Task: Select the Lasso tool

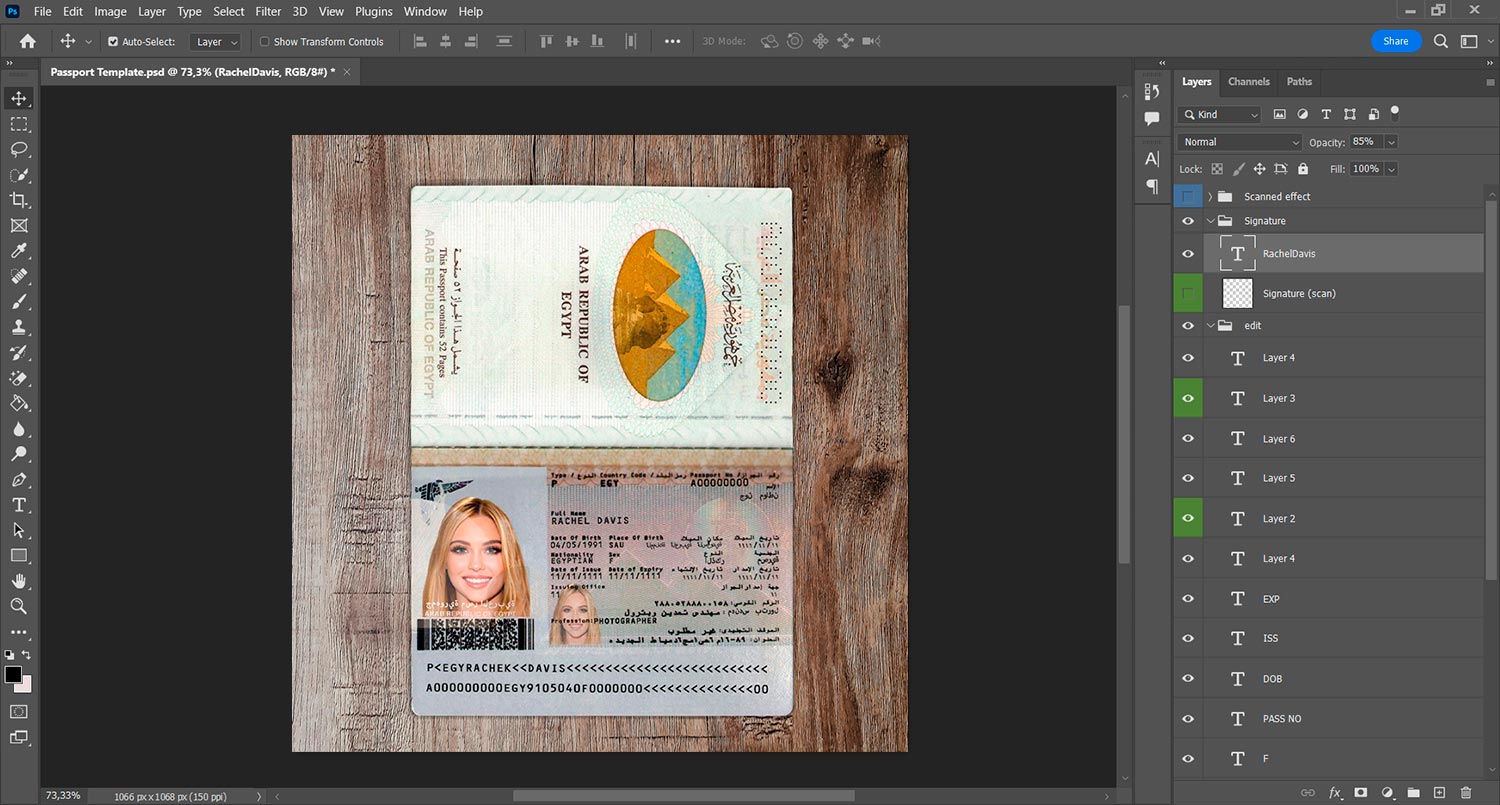Action: 19,149
